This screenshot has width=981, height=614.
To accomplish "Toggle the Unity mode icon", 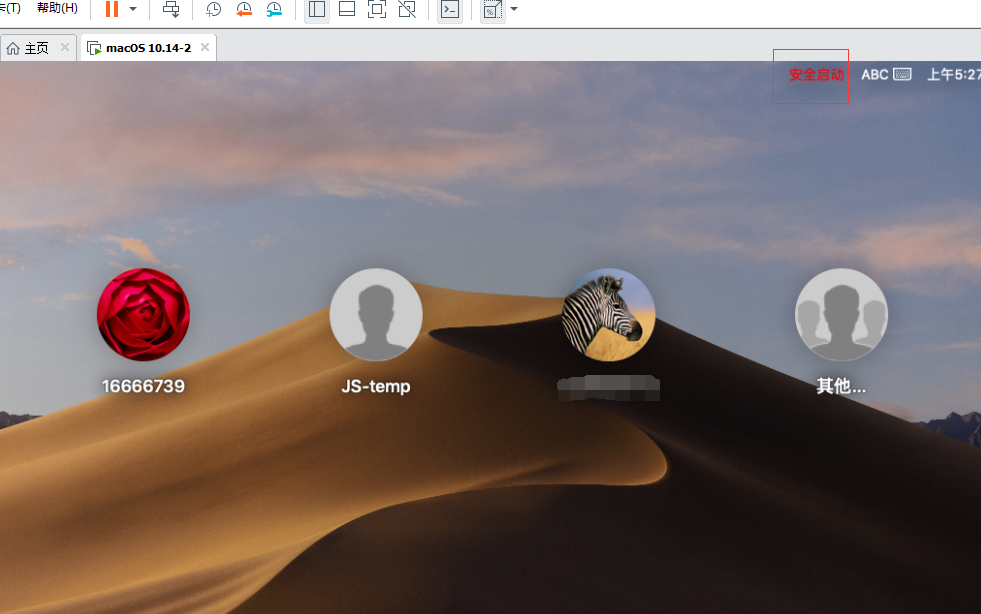I will click(407, 9).
